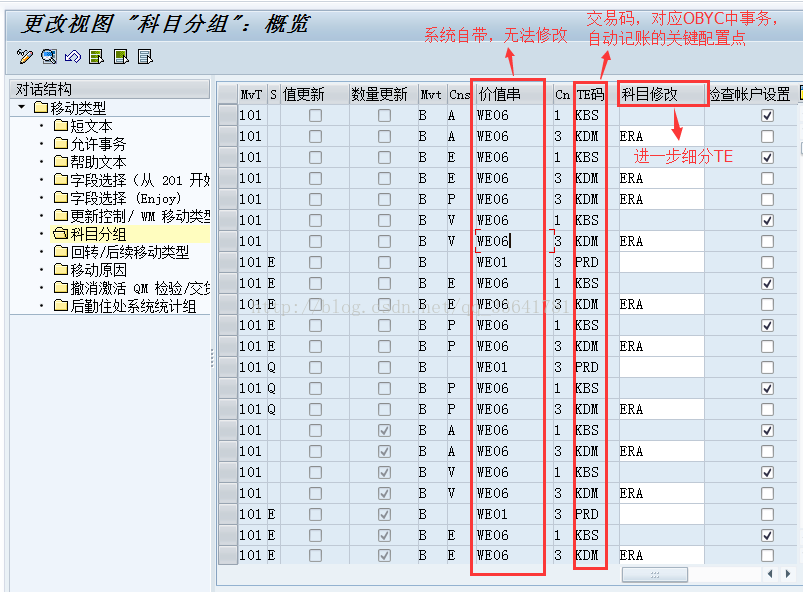
Task: Toggle display/change mode pencil icon
Action: [x=24, y=56]
